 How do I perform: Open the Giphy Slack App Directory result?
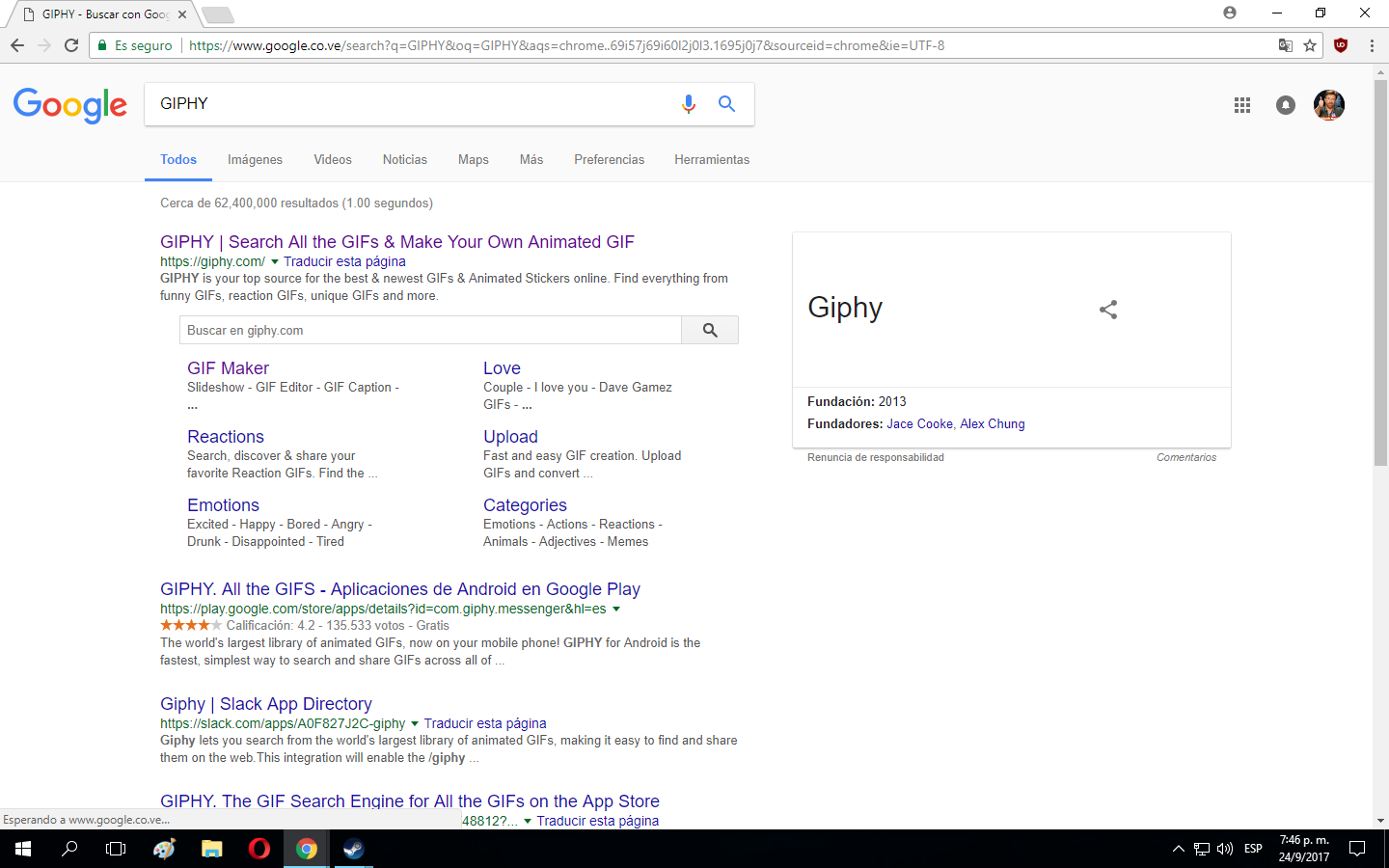(266, 704)
